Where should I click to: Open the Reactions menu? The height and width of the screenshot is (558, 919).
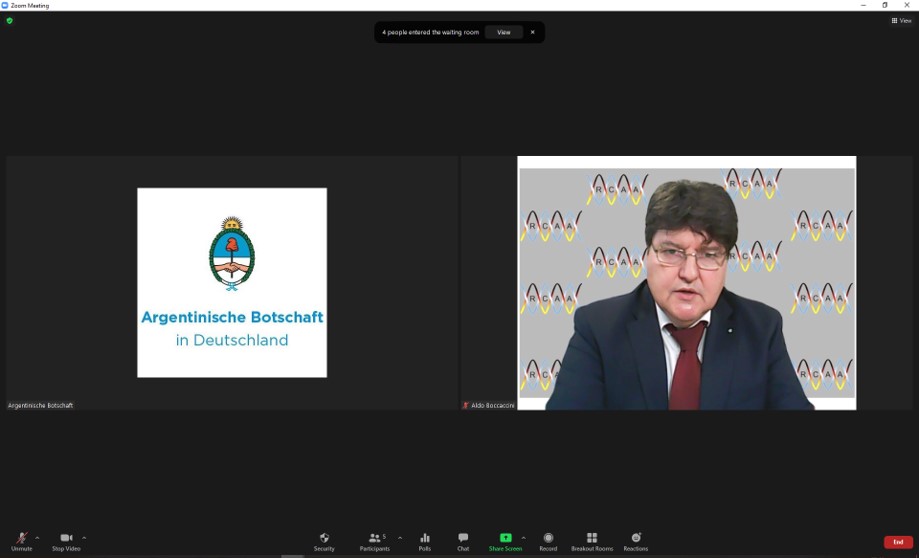pos(636,542)
